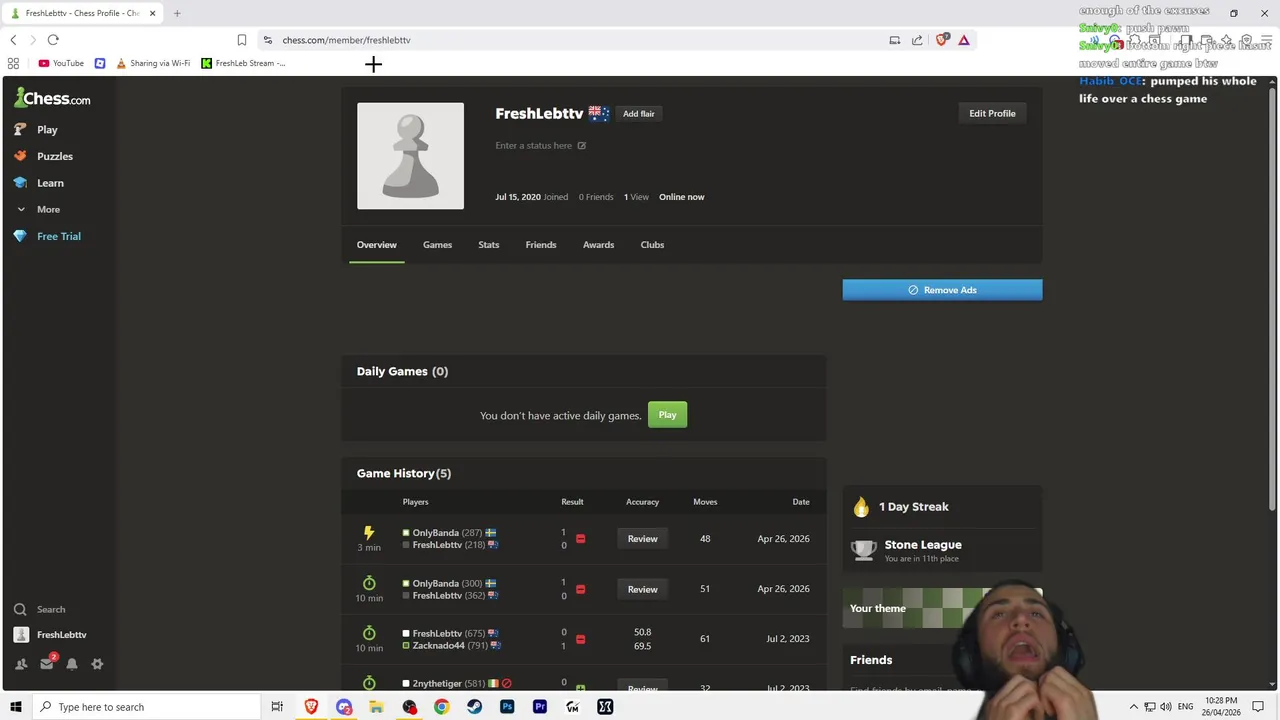
Task: Open a new browser tab
Action: point(177,13)
